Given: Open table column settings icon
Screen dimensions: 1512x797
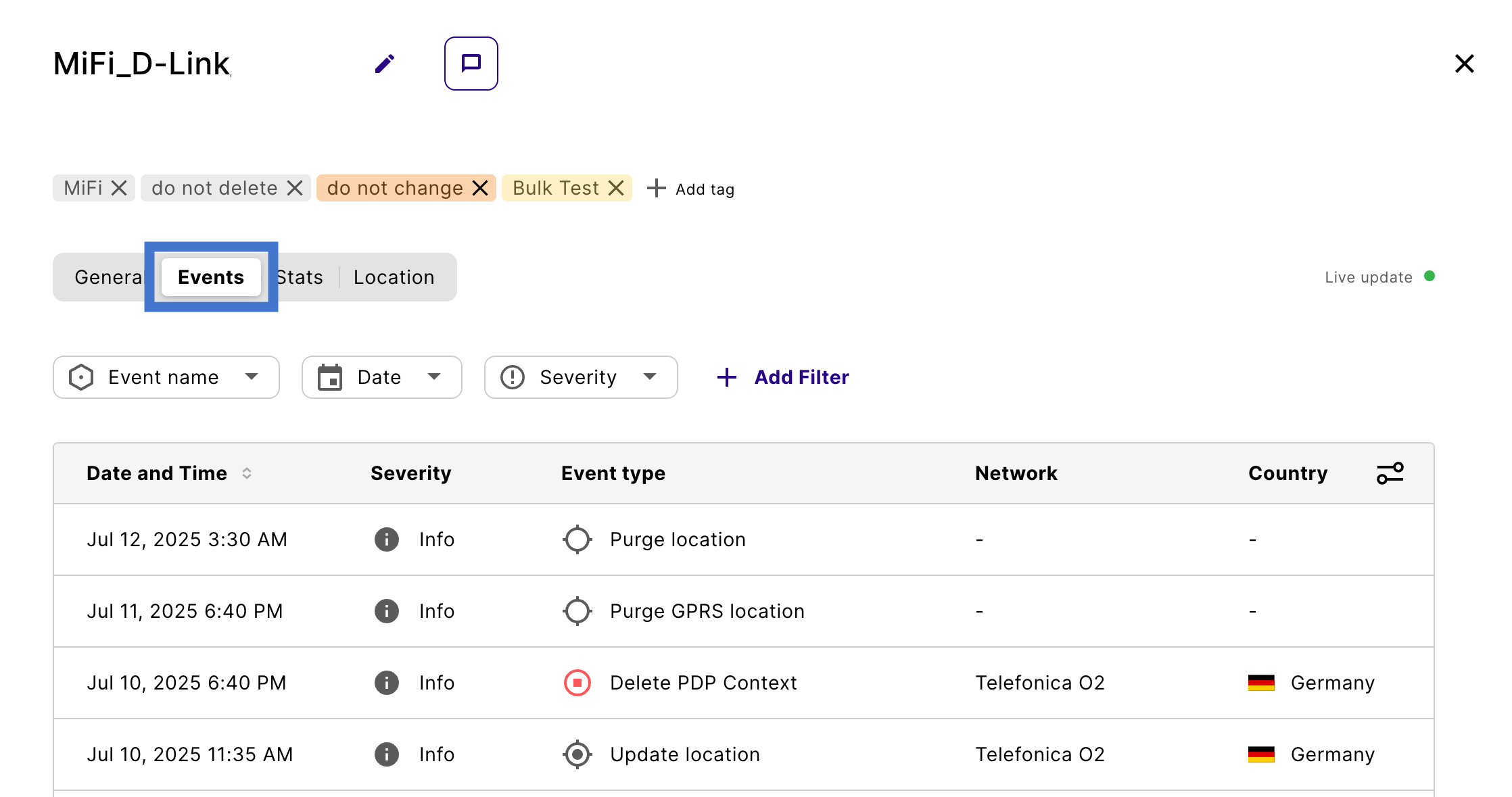Looking at the screenshot, I should click(1390, 473).
